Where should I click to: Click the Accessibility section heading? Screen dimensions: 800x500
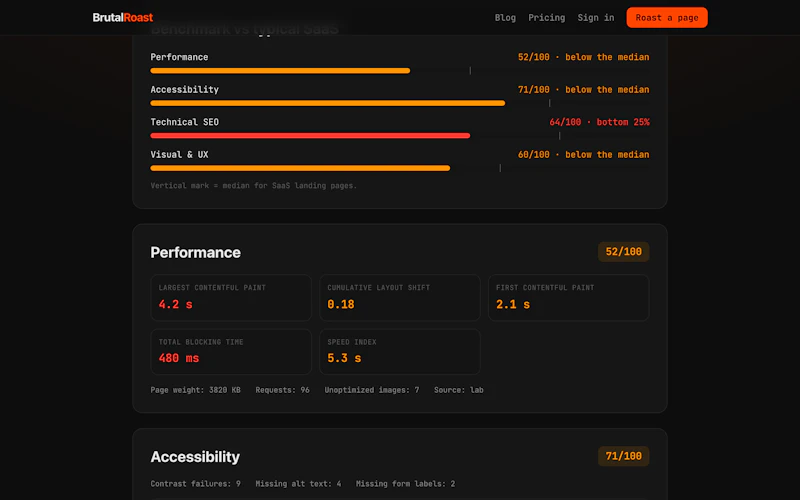tap(195, 457)
